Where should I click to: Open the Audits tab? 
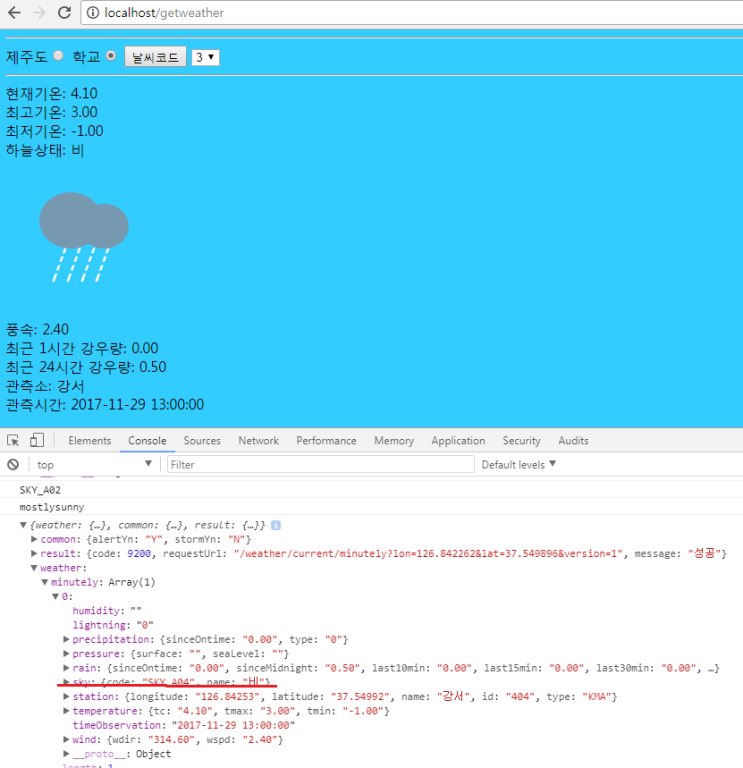pyautogui.click(x=573, y=441)
